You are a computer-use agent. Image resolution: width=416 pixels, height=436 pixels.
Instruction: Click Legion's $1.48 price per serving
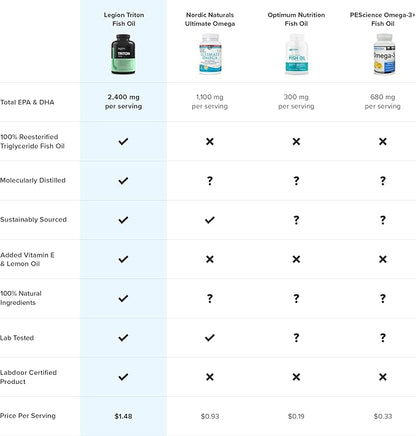click(x=123, y=416)
